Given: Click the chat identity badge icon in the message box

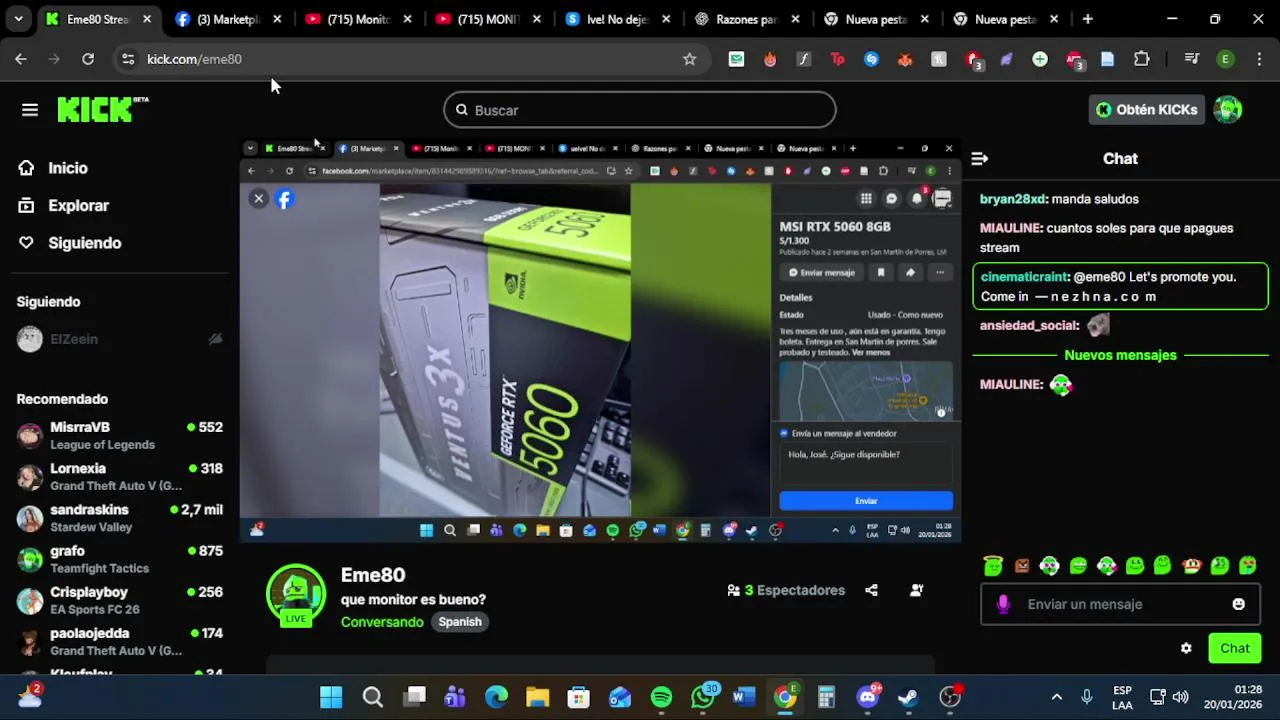Looking at the screenshot, I should (1003, 604).
